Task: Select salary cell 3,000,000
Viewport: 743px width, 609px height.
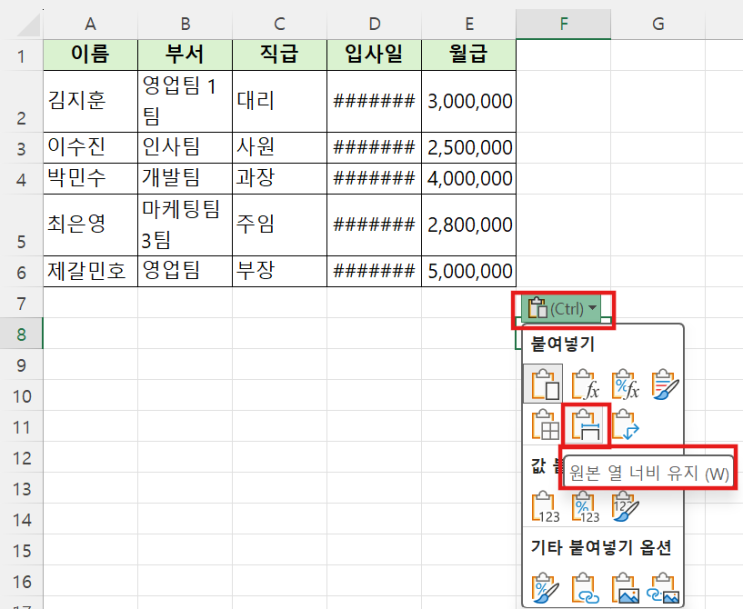Action: click(469, 101)
